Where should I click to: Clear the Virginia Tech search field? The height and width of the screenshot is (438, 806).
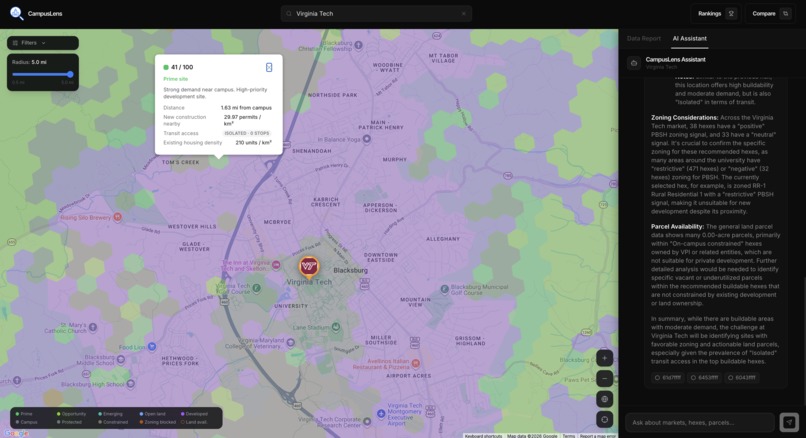click(x=463, y=14)
